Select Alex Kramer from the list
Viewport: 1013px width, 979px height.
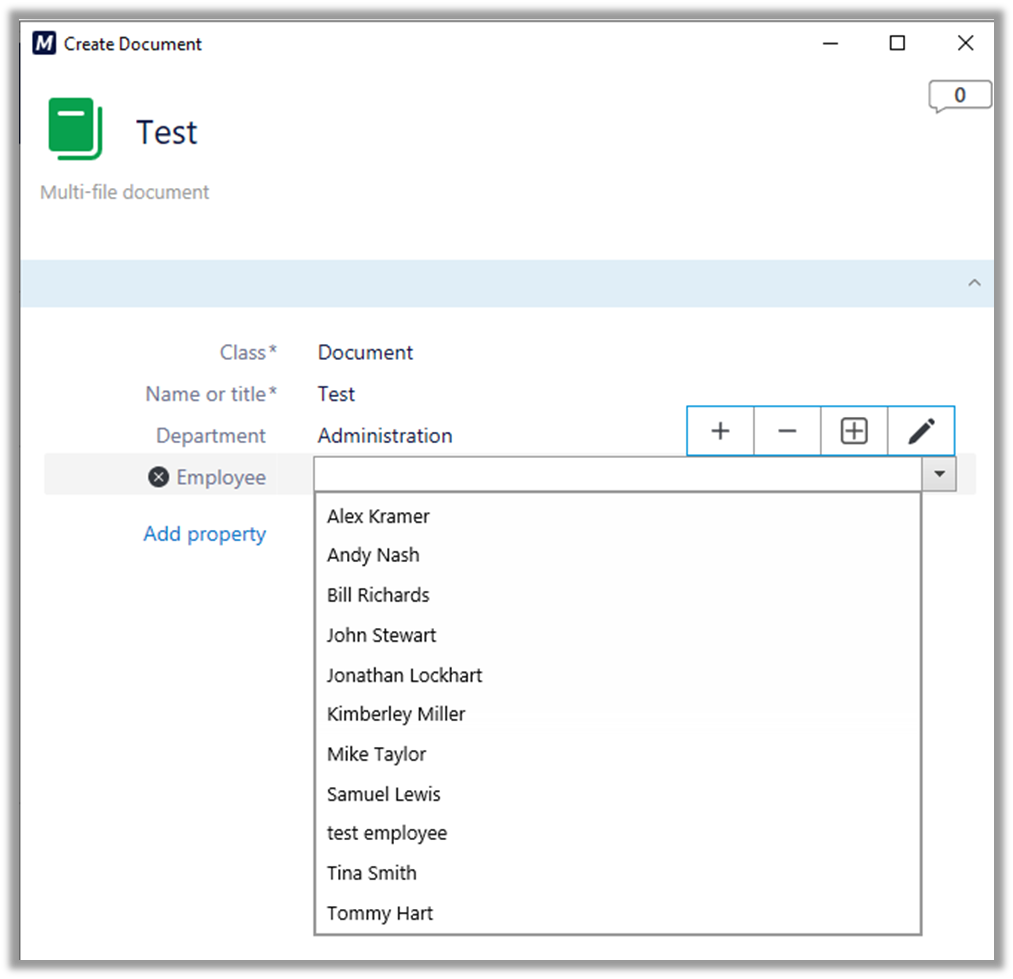click(x=378, y=516)
